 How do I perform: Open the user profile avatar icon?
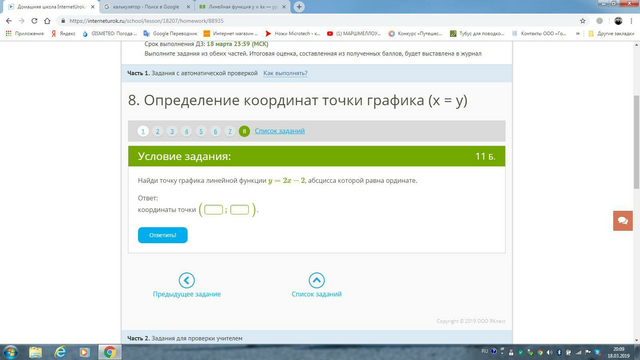tap(618, 21)
